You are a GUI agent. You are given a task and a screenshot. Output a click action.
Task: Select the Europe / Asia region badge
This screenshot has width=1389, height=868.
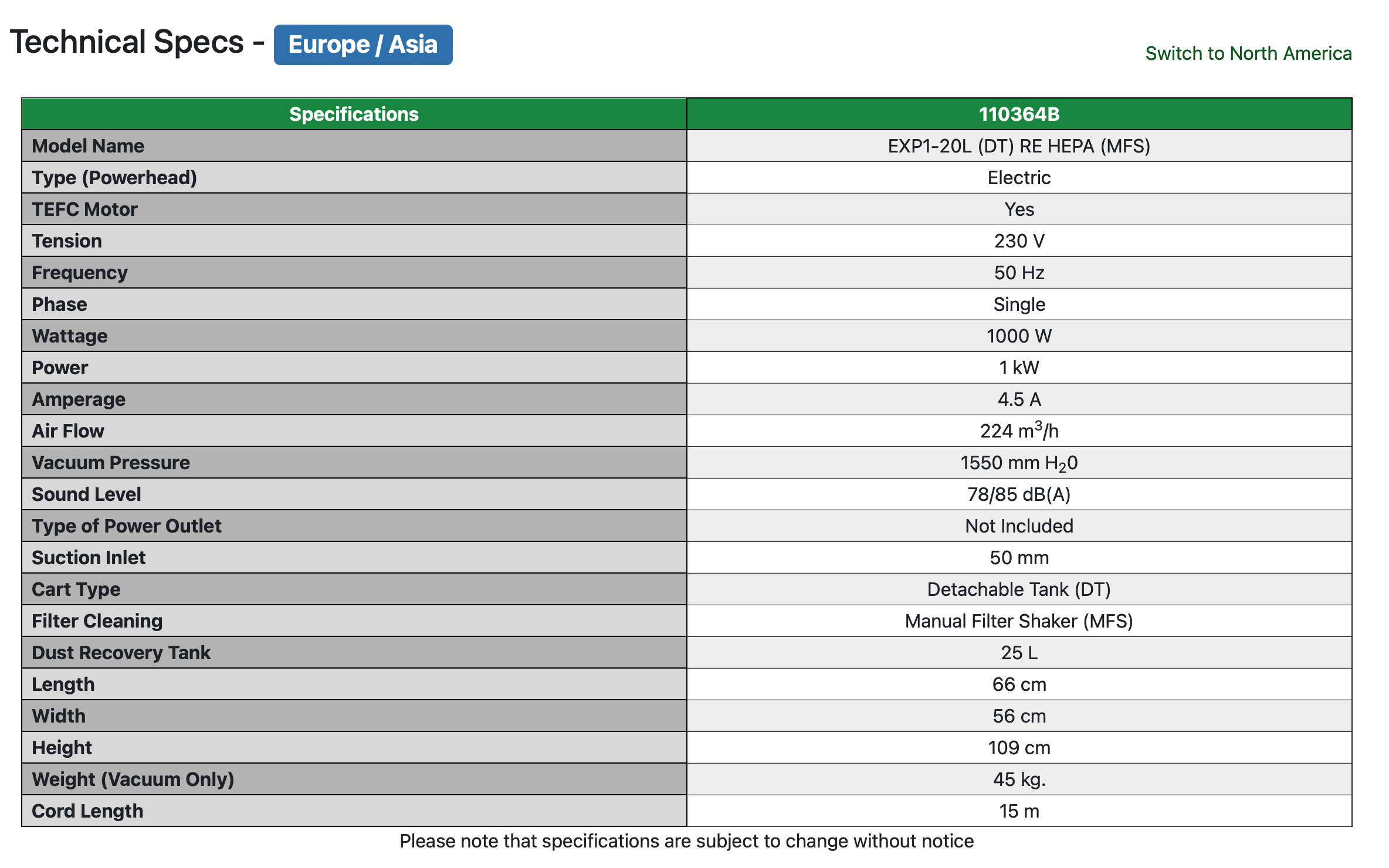pyautogui.click(x=363, y=45)
